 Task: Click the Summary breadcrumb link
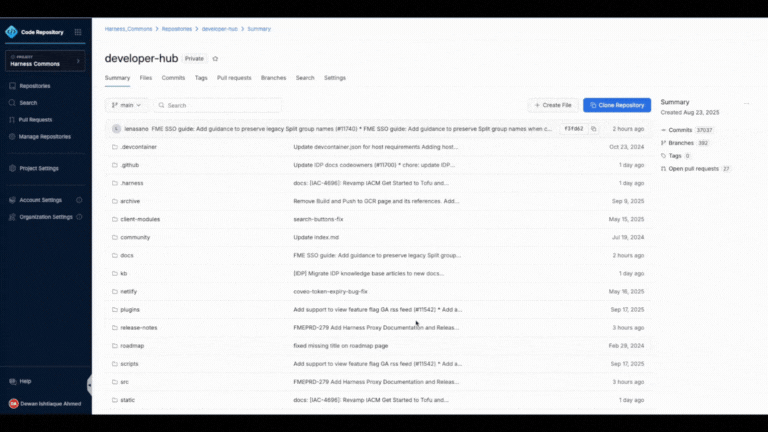pos(259,29)
